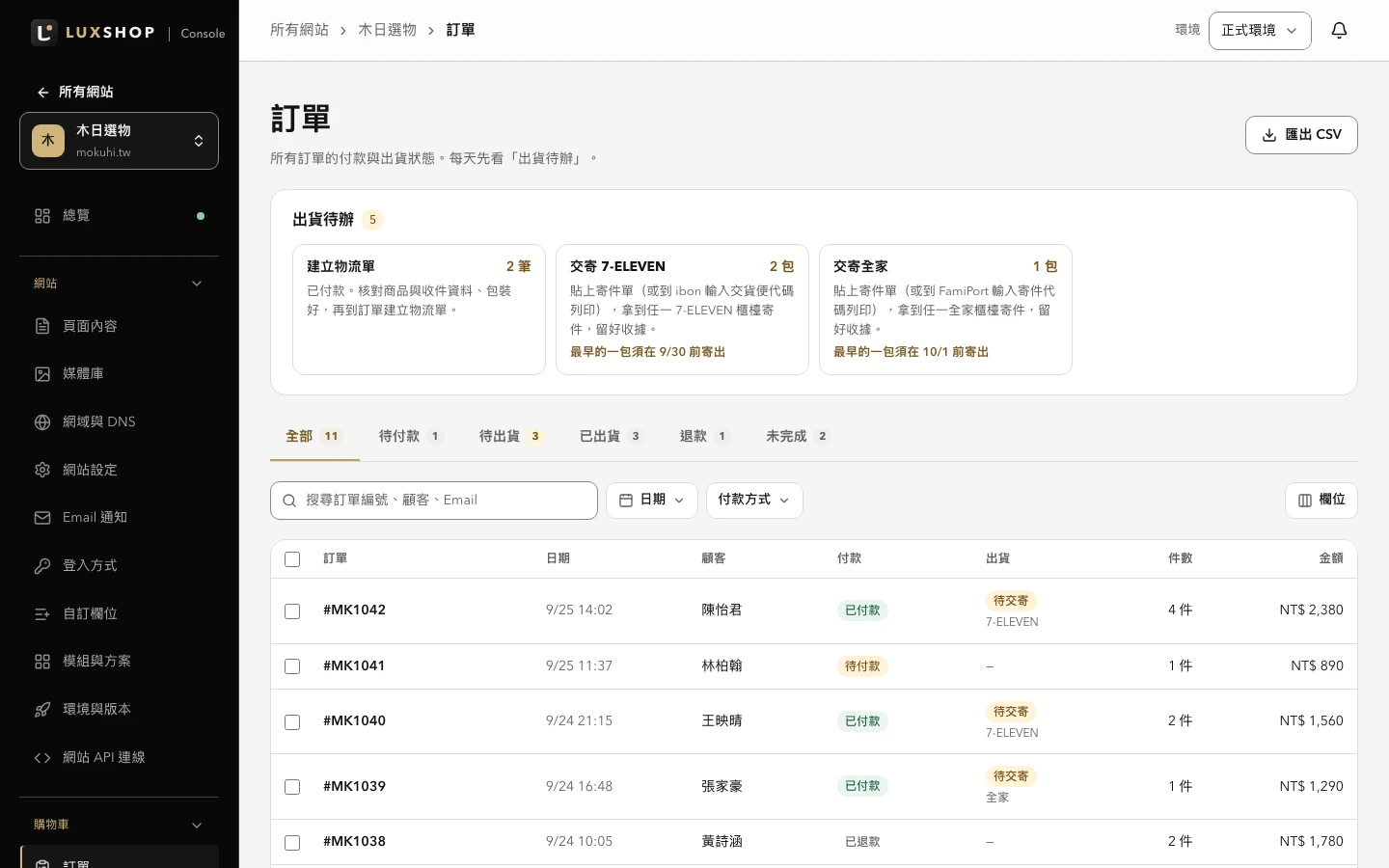Toggle the select-all orders checkbox

tap(292, 559)
